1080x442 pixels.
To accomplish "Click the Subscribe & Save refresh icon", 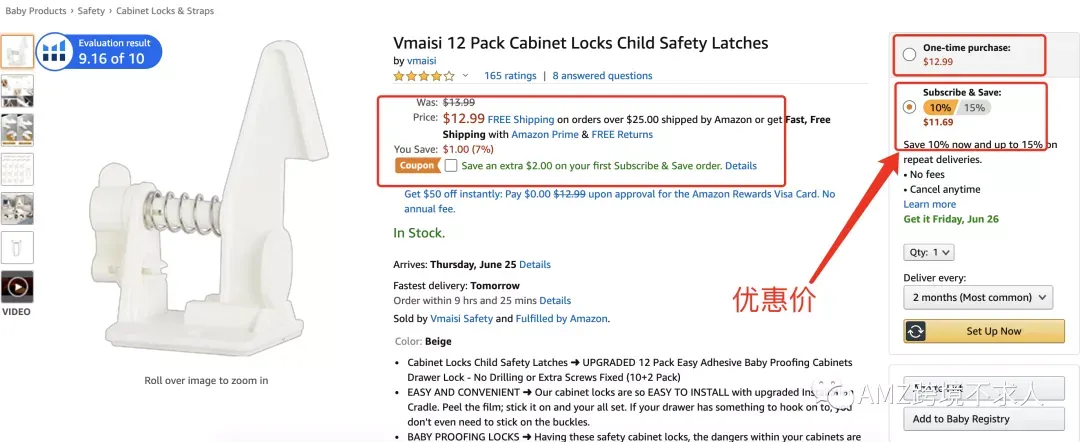I will [x=915, y=331].
